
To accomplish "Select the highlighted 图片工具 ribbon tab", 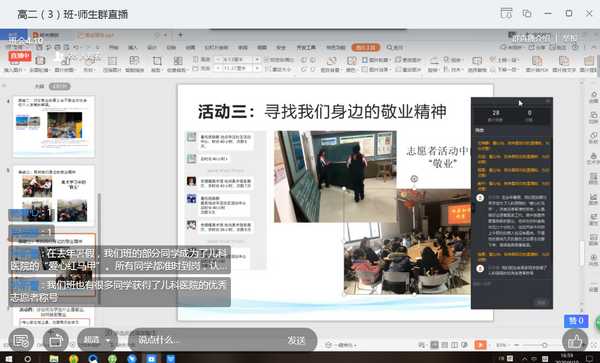I will (x=366, y=47).
